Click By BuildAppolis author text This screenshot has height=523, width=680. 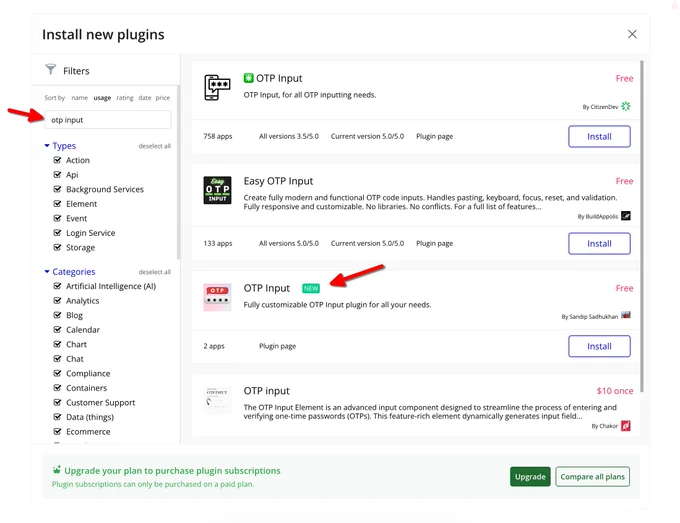[x=598, y=216]
